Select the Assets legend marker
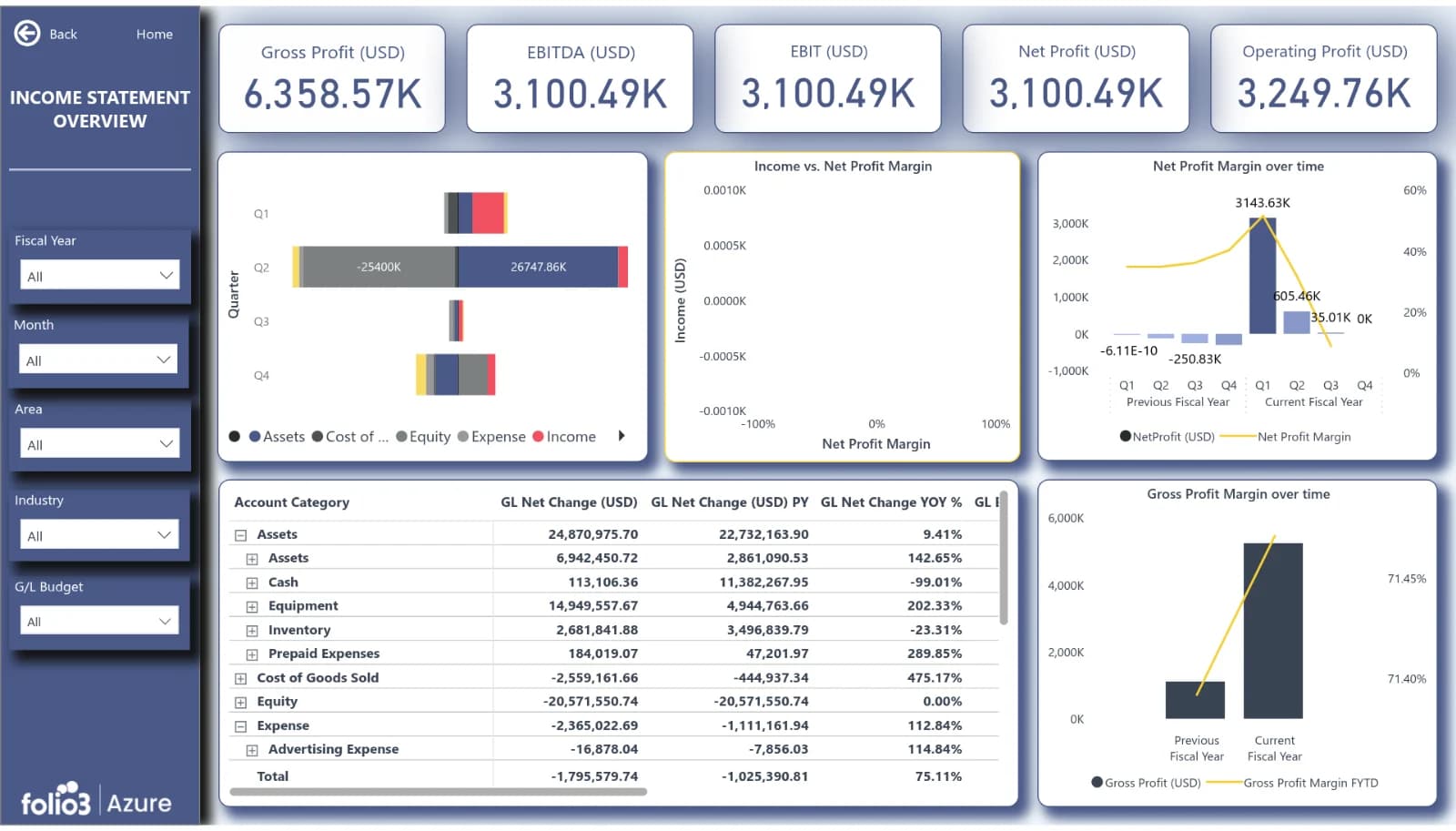 (x=255, y=437)
